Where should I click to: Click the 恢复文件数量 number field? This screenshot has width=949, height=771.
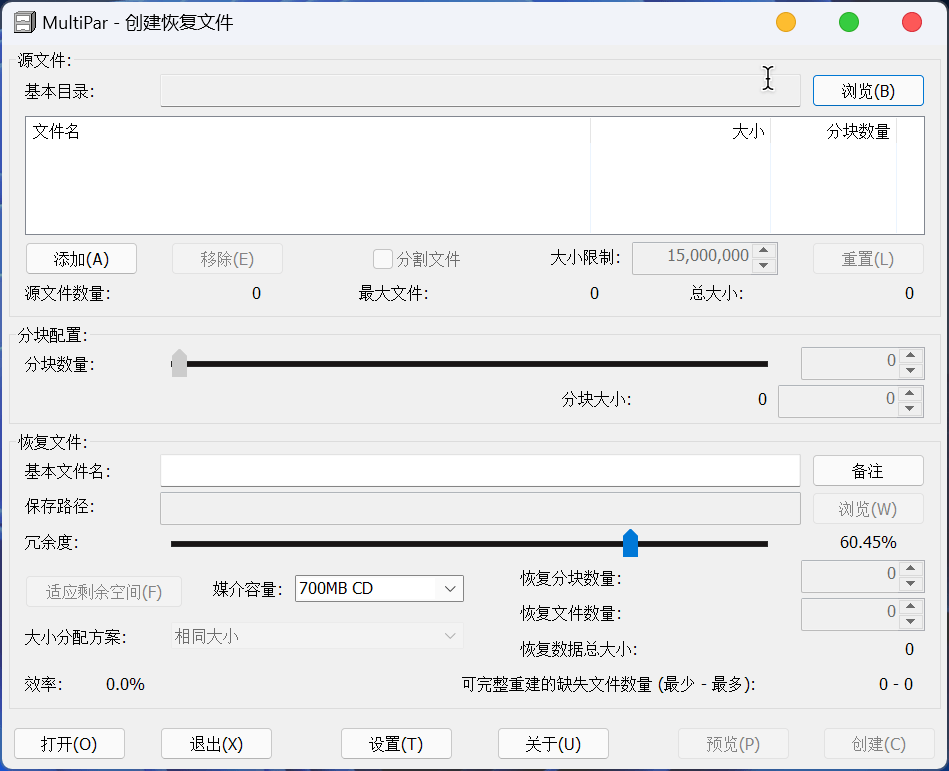(x=850, y=614)
